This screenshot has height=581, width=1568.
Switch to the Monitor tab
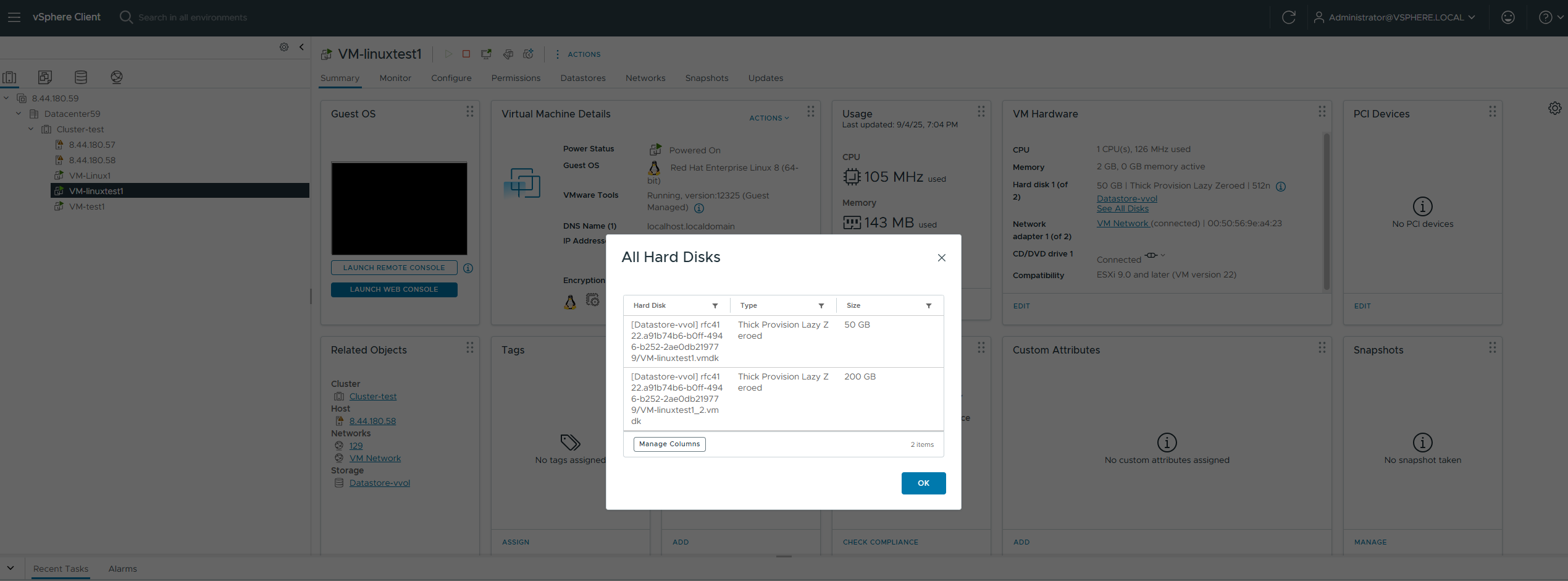click(395, 78)
